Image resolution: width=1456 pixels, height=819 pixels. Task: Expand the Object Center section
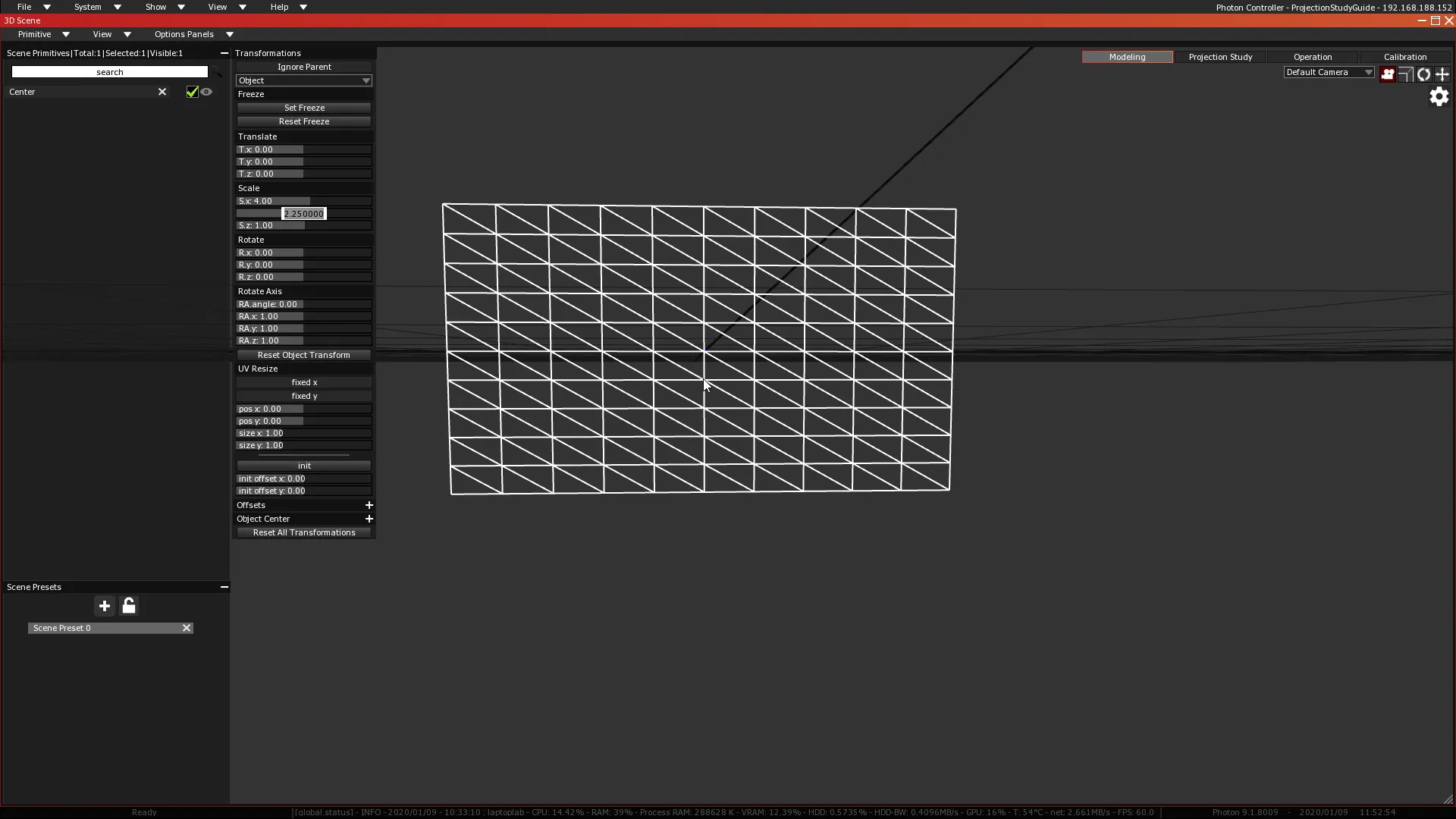[x=369, y=519]
